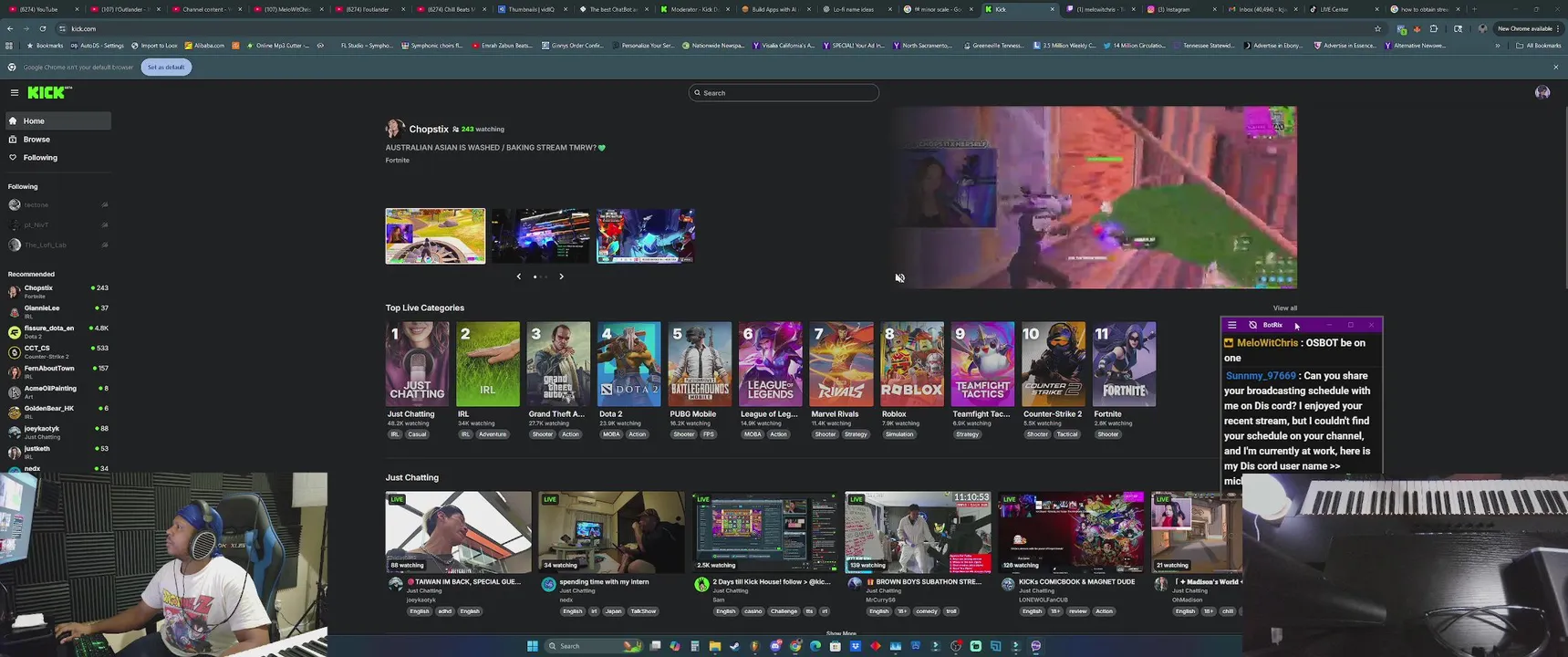Click the New Chrome available button
Viewport: 1568px width, 657px height.
tap(1529, 28)
